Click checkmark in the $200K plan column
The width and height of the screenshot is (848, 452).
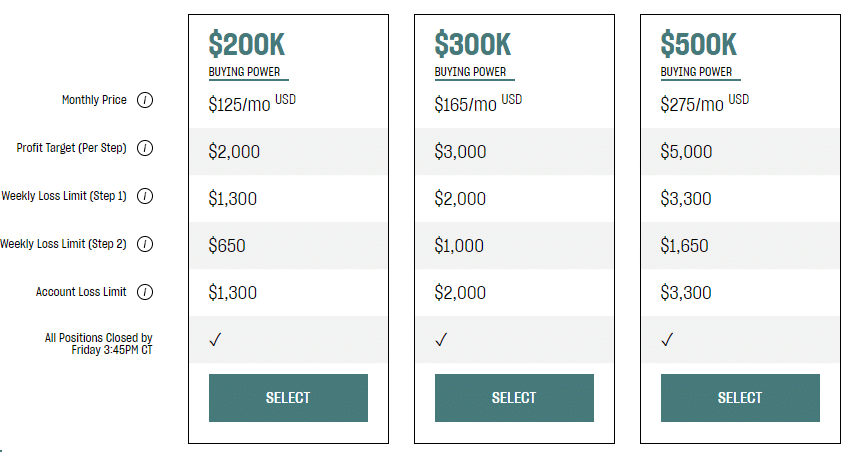click(215, 340)
